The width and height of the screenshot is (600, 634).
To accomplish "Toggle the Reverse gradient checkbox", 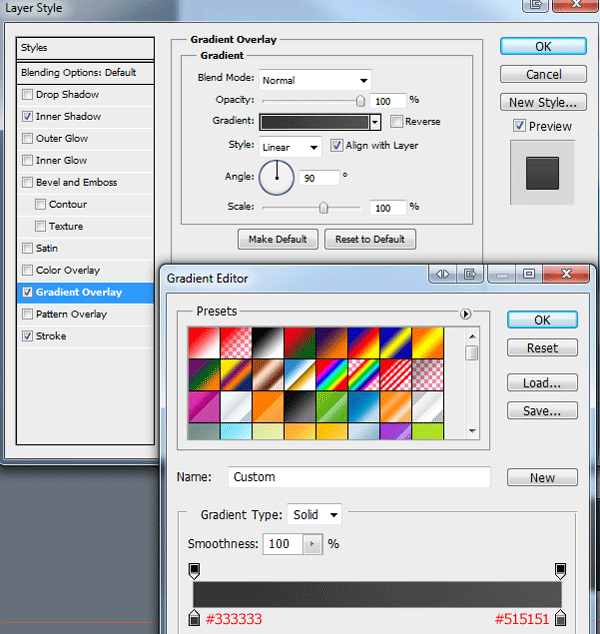I will pyautogui.click(x=397, y=121).
